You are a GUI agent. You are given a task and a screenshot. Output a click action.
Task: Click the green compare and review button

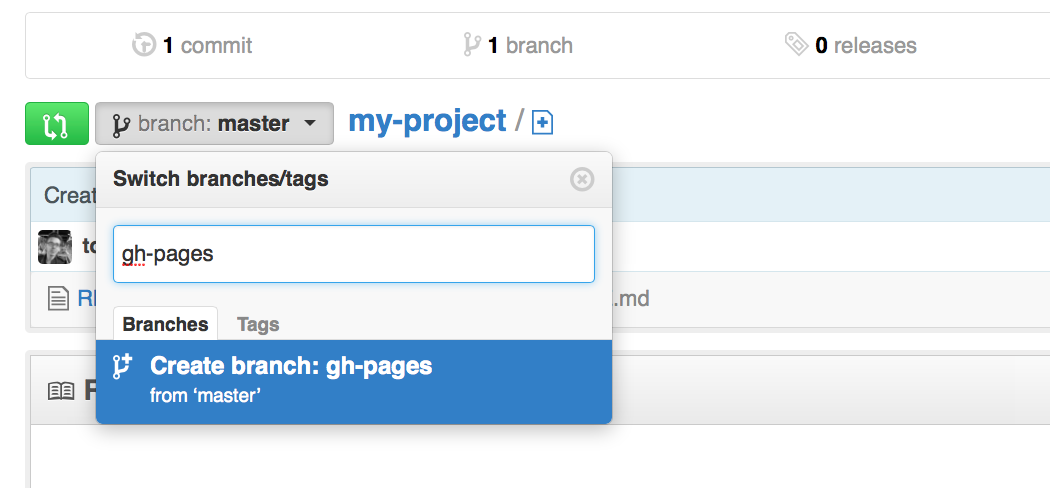click(x=57, y=124)
